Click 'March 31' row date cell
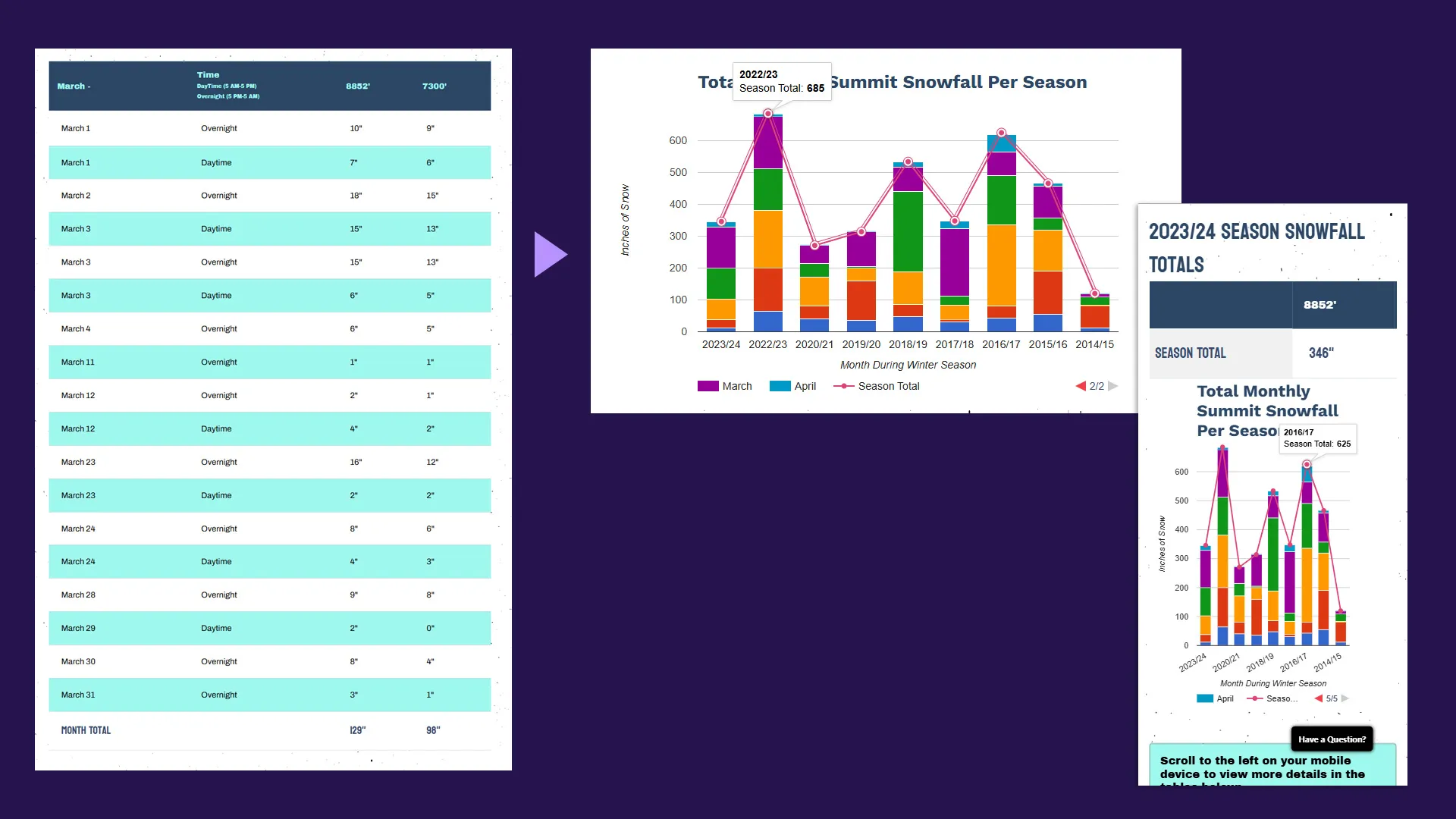Image resolution: width=1456 pixels, height=819 pixels. [78, 695]
